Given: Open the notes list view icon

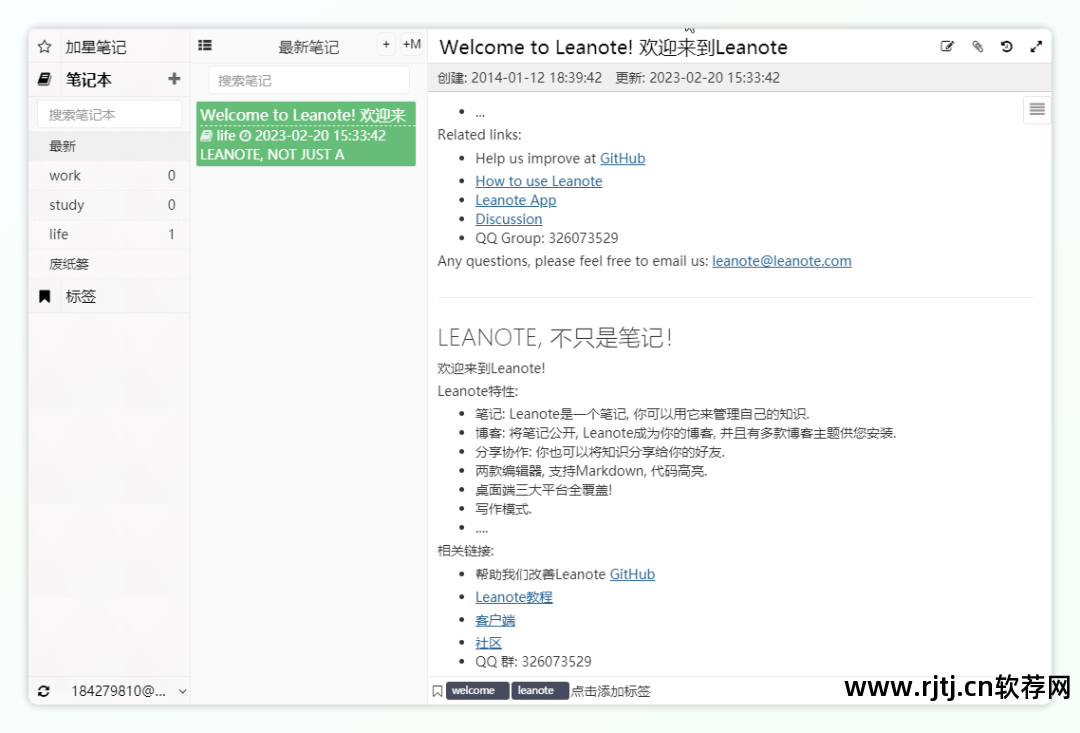Looking at the screenshot, I should (205, 44).
